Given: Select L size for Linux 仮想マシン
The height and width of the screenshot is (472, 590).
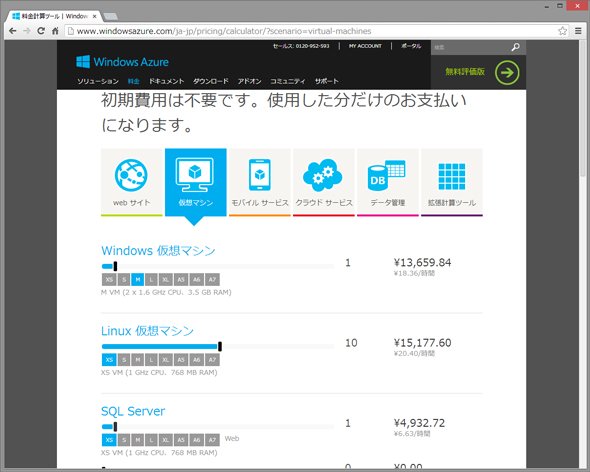Looking at the screenshot, I should [x=151, y=359].
